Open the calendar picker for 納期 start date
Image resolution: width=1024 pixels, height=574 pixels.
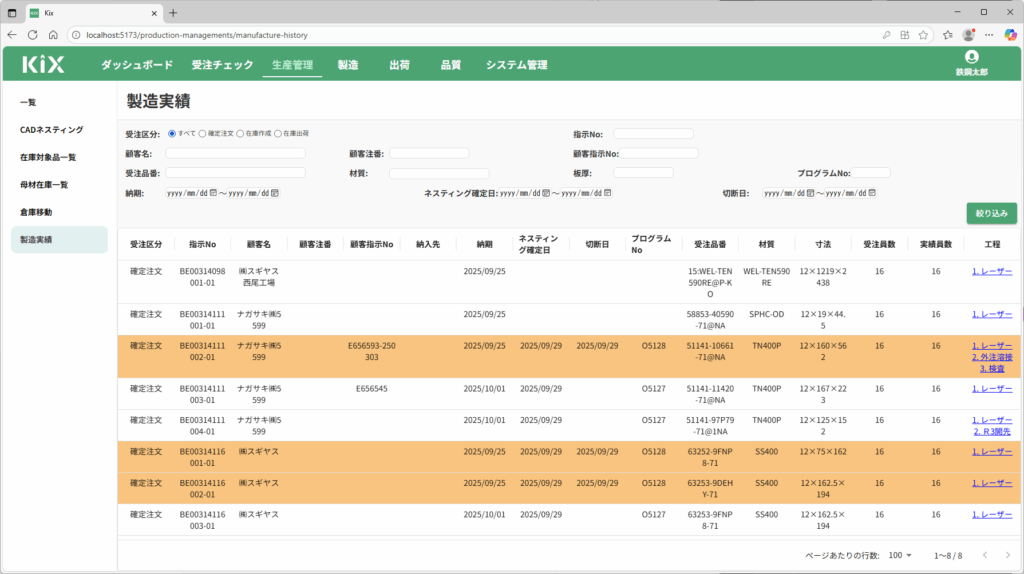point(213,193)
